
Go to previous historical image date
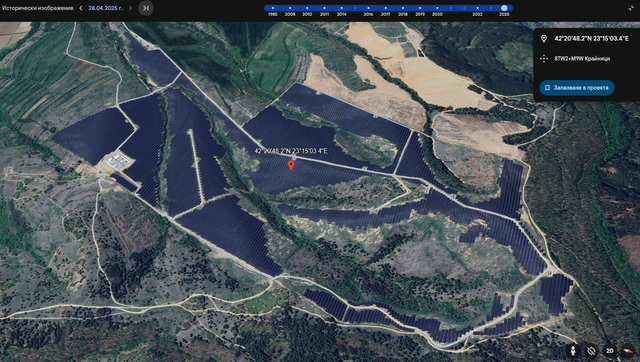pyautogui.click(x=81, y=8)
